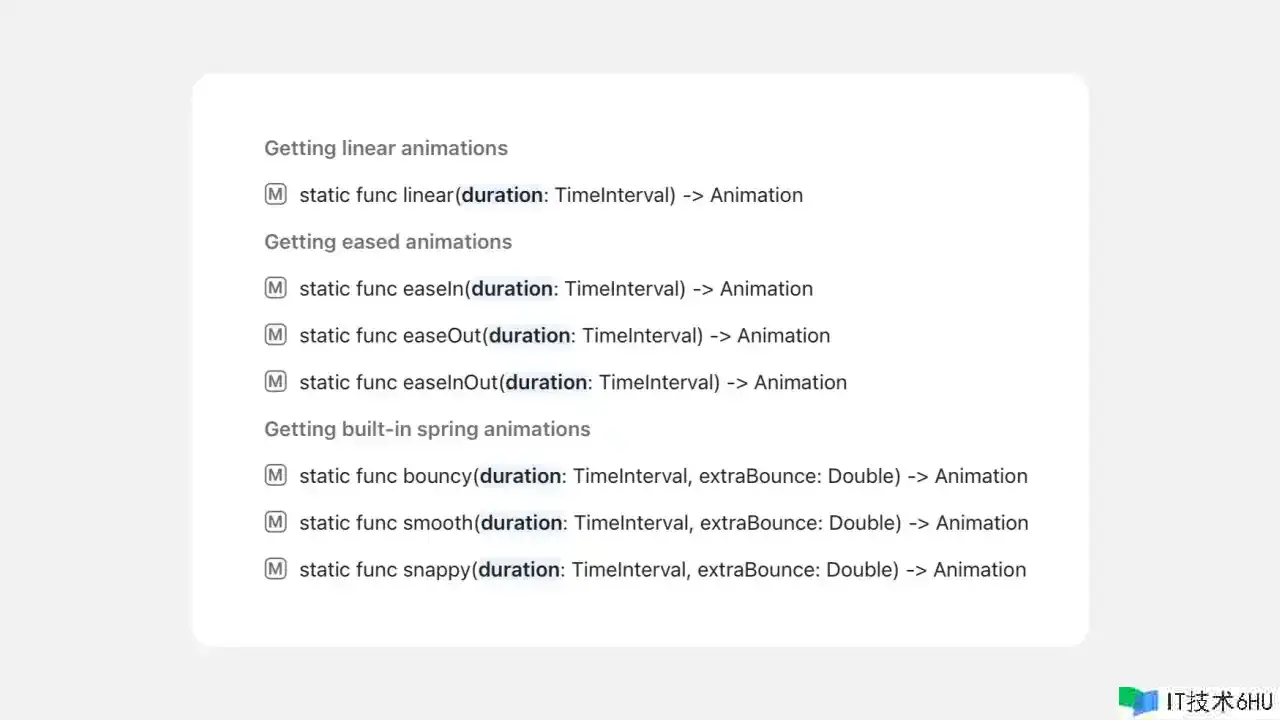Click the Getting built-in spring animations heading

pyautogui.click(x=427, y=429)
